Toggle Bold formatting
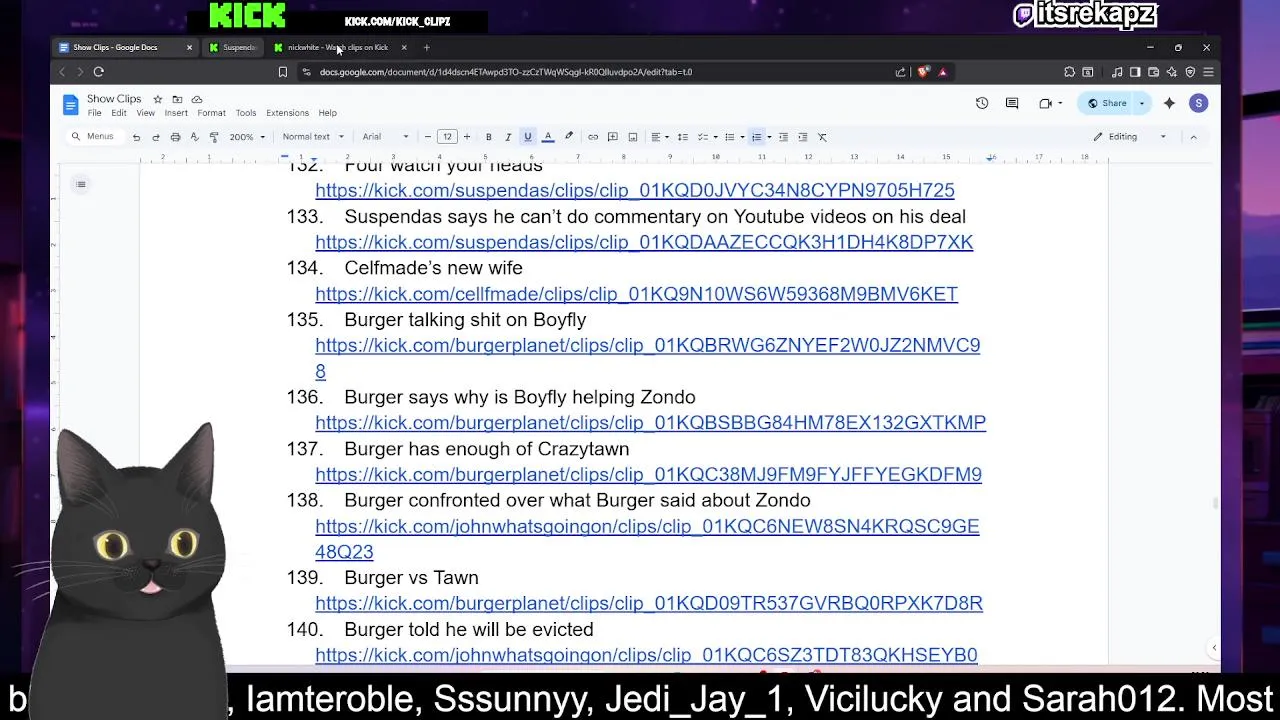 pyautogui.click(x=488, y=137)
